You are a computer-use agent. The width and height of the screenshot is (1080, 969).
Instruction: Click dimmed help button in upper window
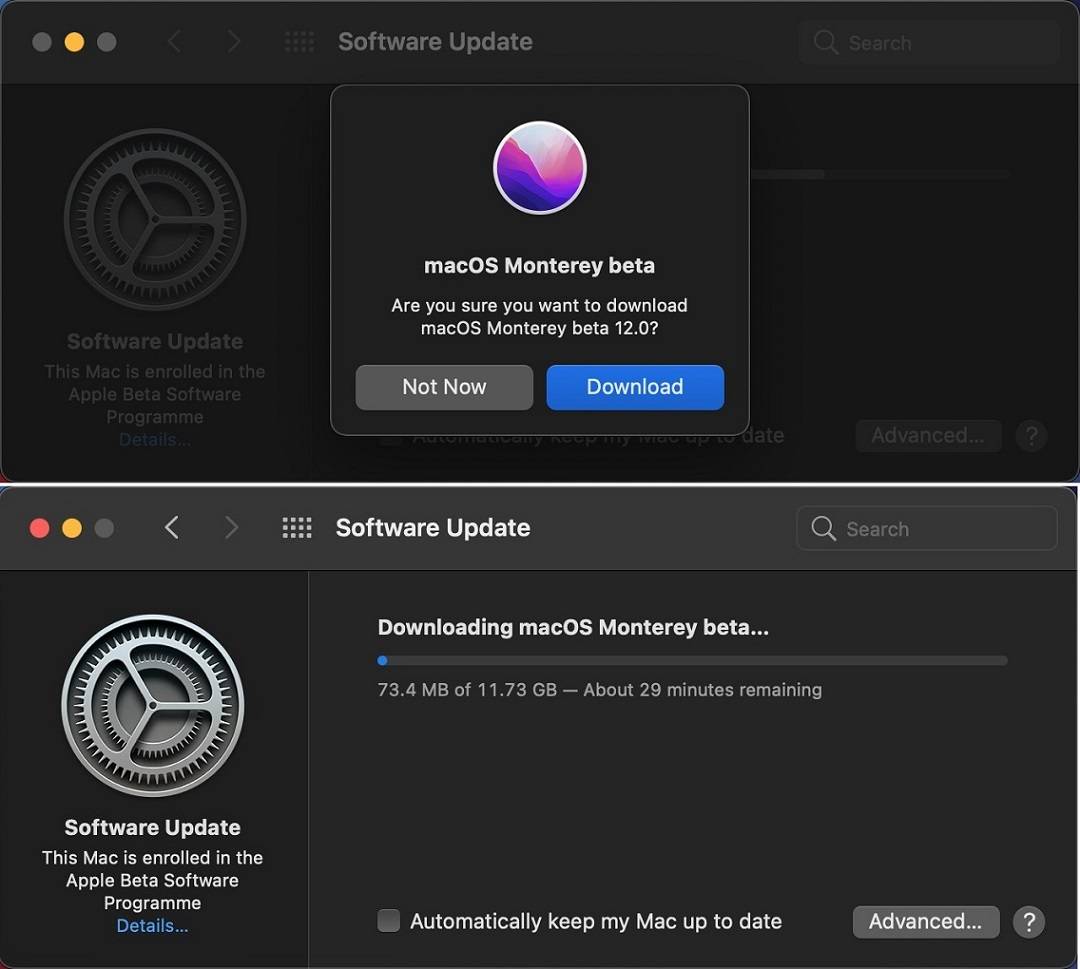coord(1031,436)
